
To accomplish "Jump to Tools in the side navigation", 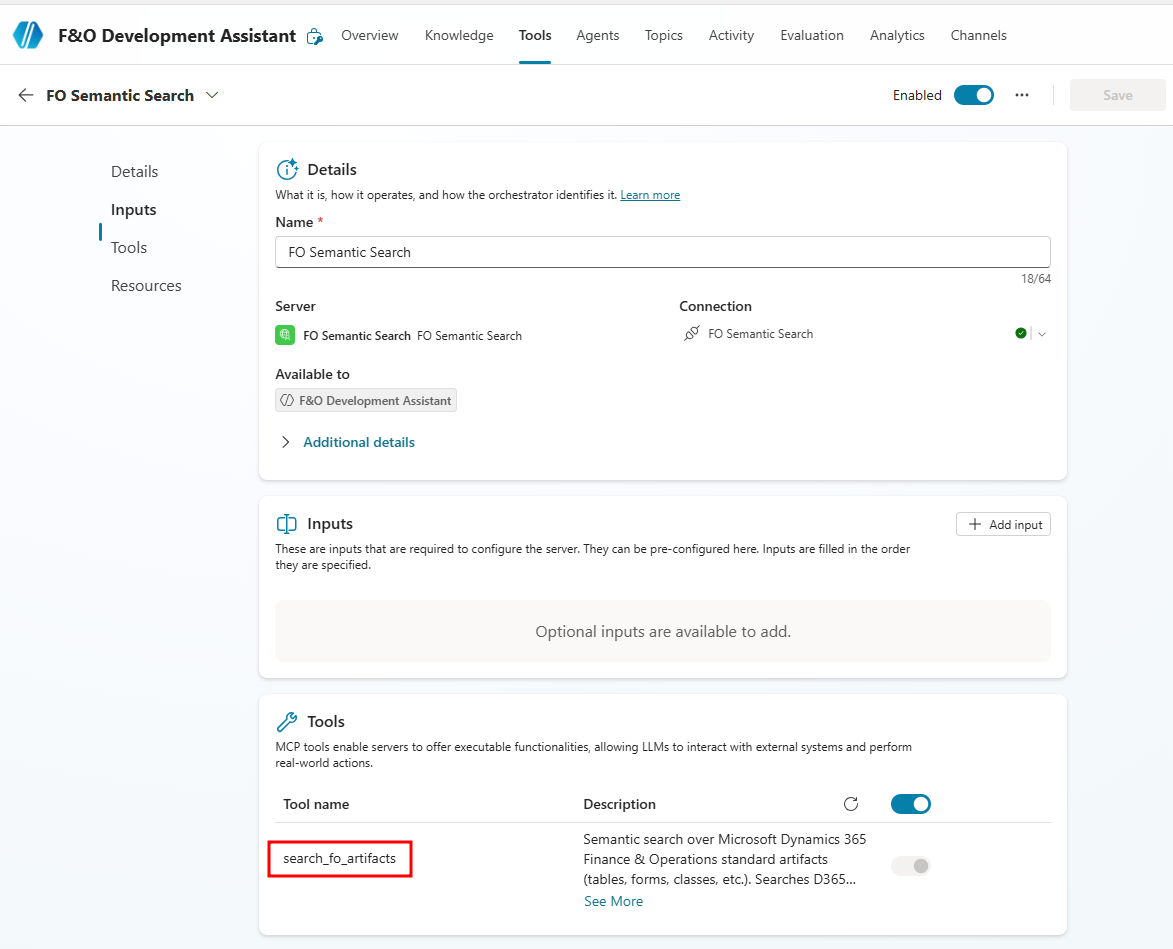I will point(129,248).
